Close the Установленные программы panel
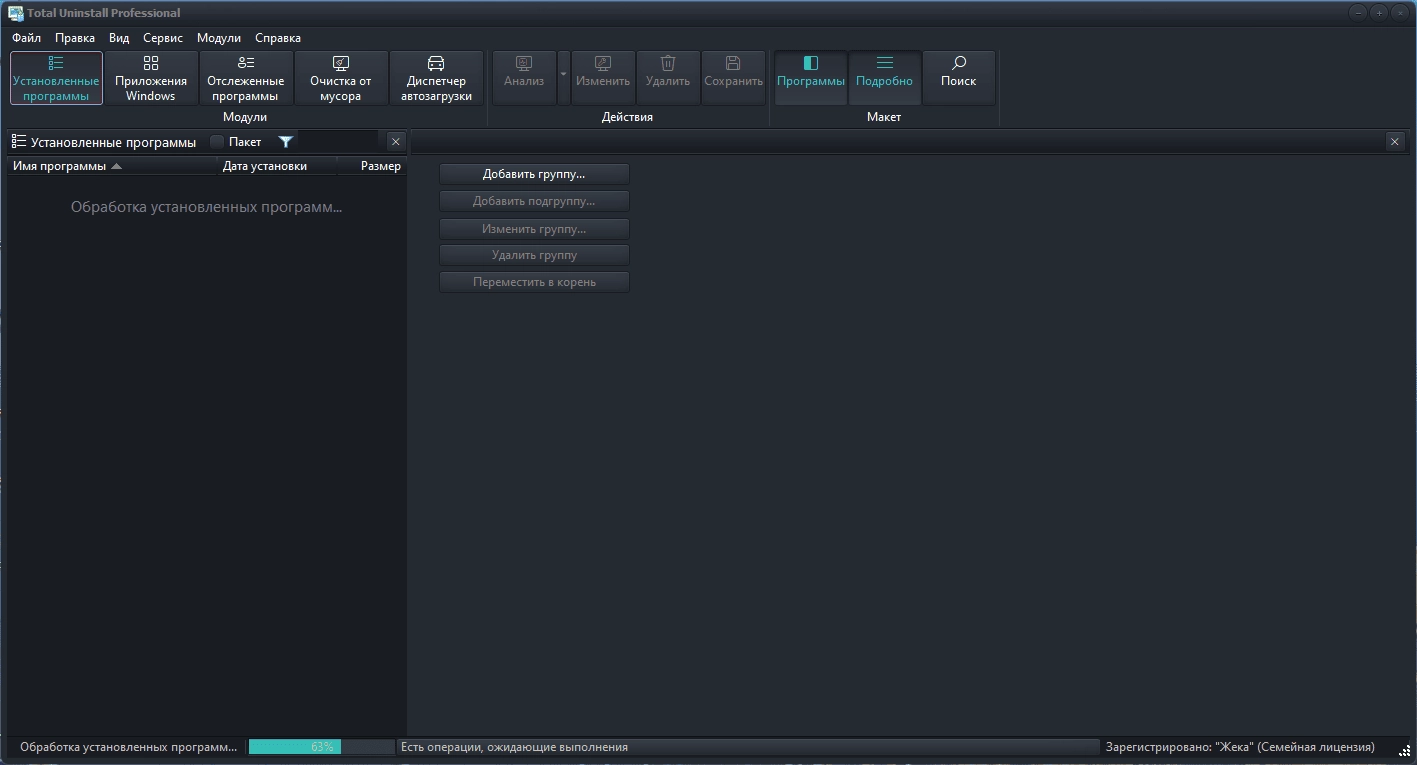The width and height of the screenshot is (1417, 765). click(x=395, y=142)
